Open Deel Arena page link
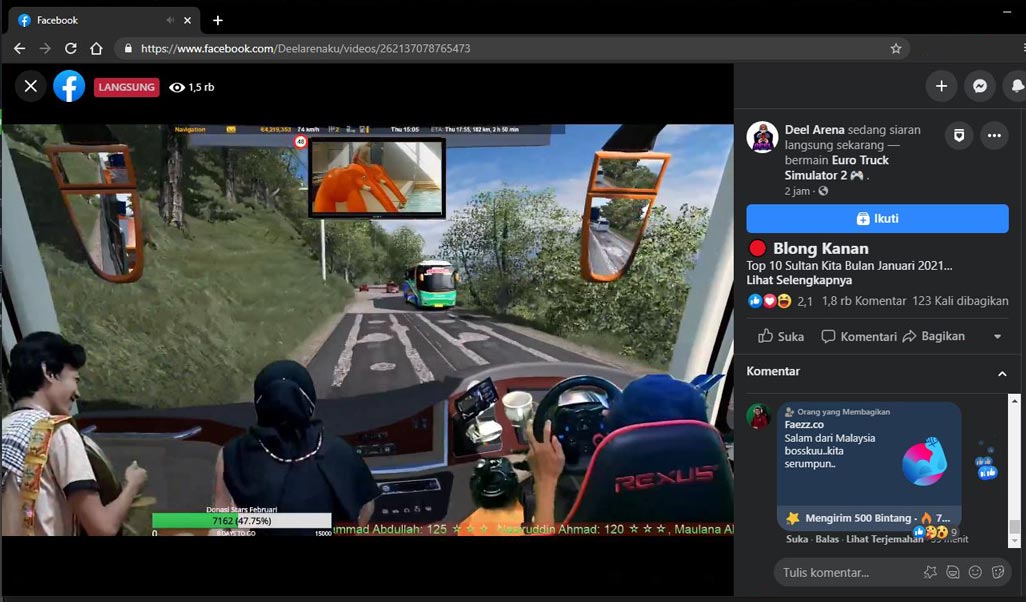The image size is (1026, 602). coord(815,130)
